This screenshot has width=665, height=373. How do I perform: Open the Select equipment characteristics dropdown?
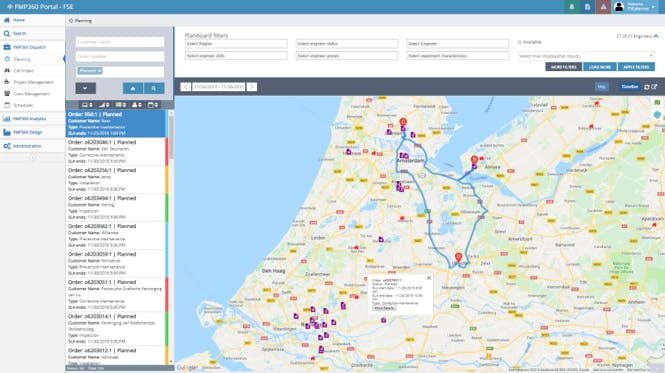click(458, 56)
